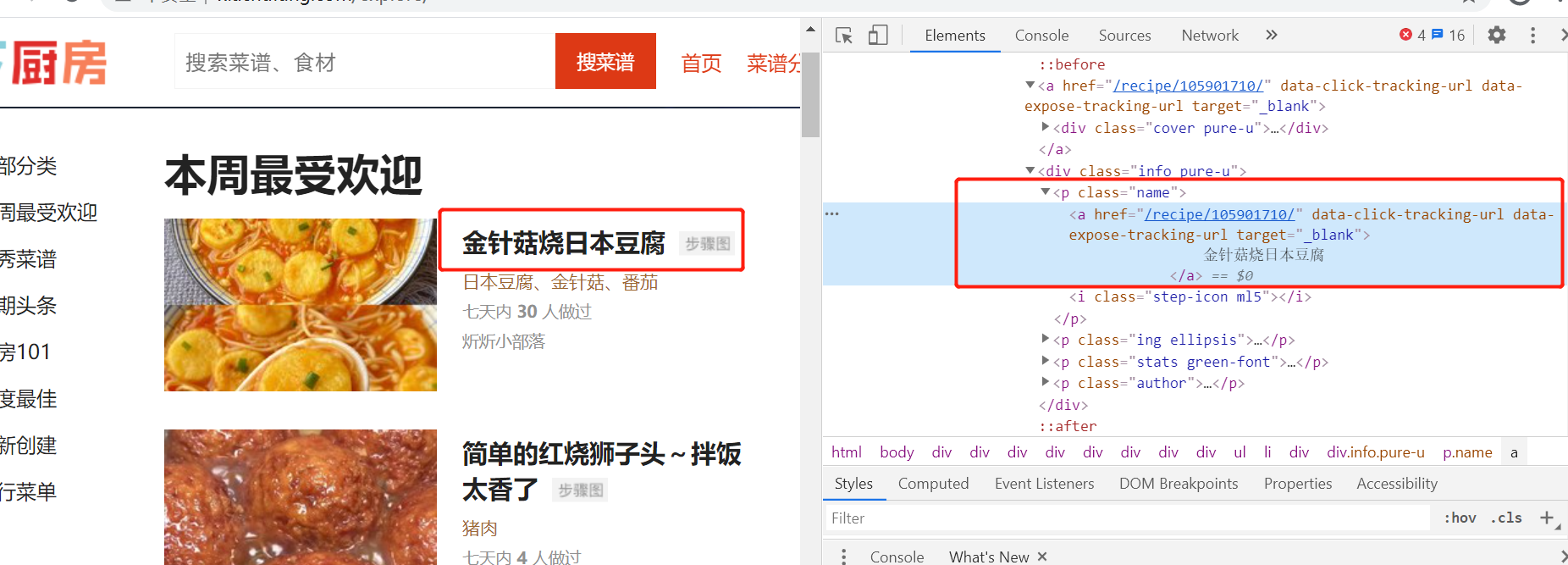Open the 金针菇烧日本豆腐 recipe title link

pyautogui.click(x=564, y=243)
